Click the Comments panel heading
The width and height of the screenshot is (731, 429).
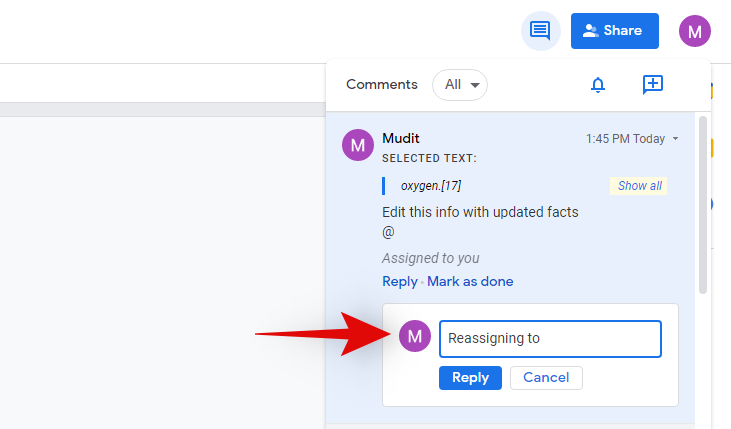382,85
